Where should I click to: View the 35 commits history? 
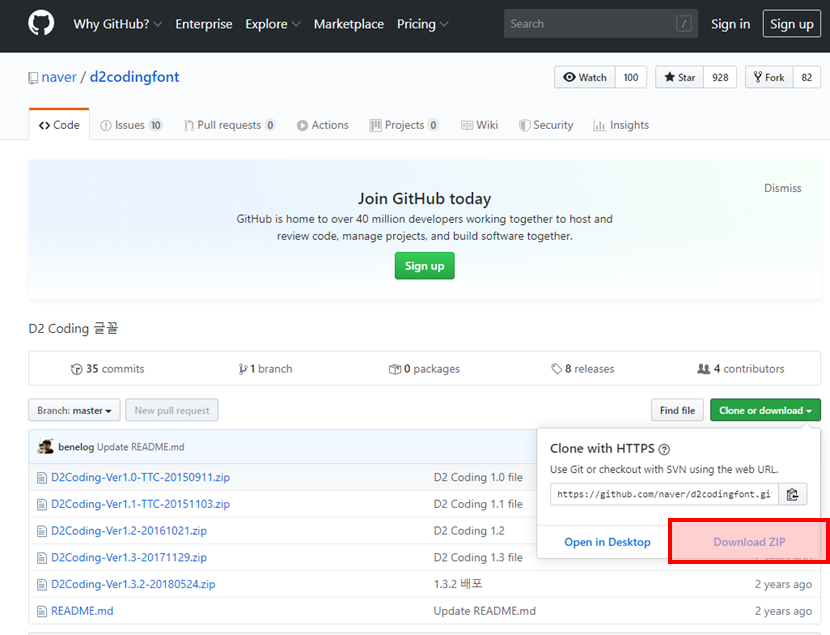pos(107,369)
